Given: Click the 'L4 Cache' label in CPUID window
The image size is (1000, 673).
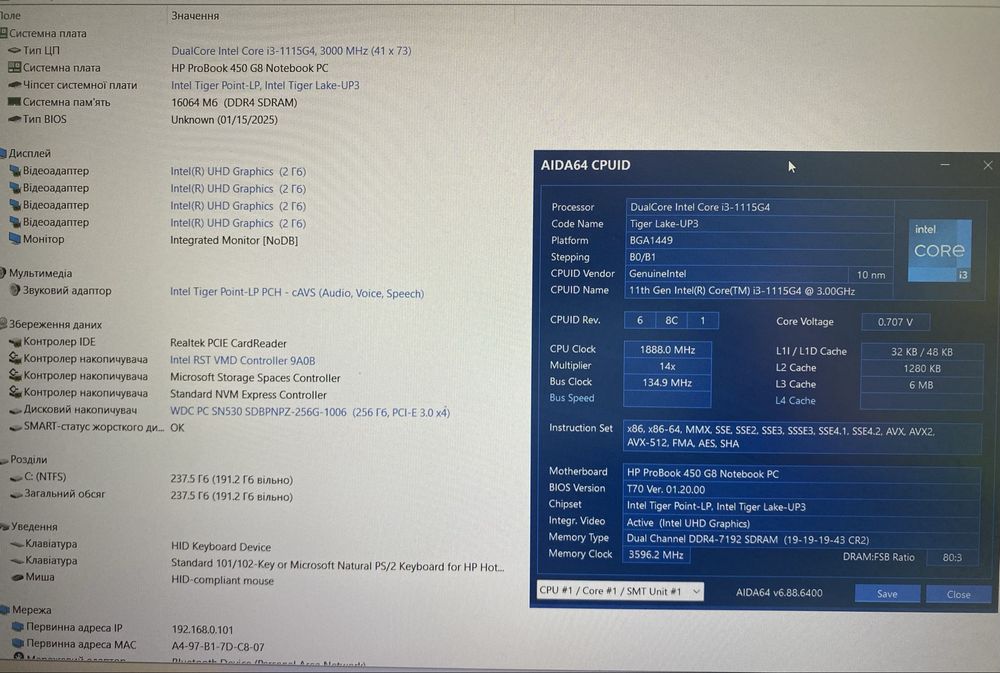Looking at the screenshot, I should click(795, 401).
